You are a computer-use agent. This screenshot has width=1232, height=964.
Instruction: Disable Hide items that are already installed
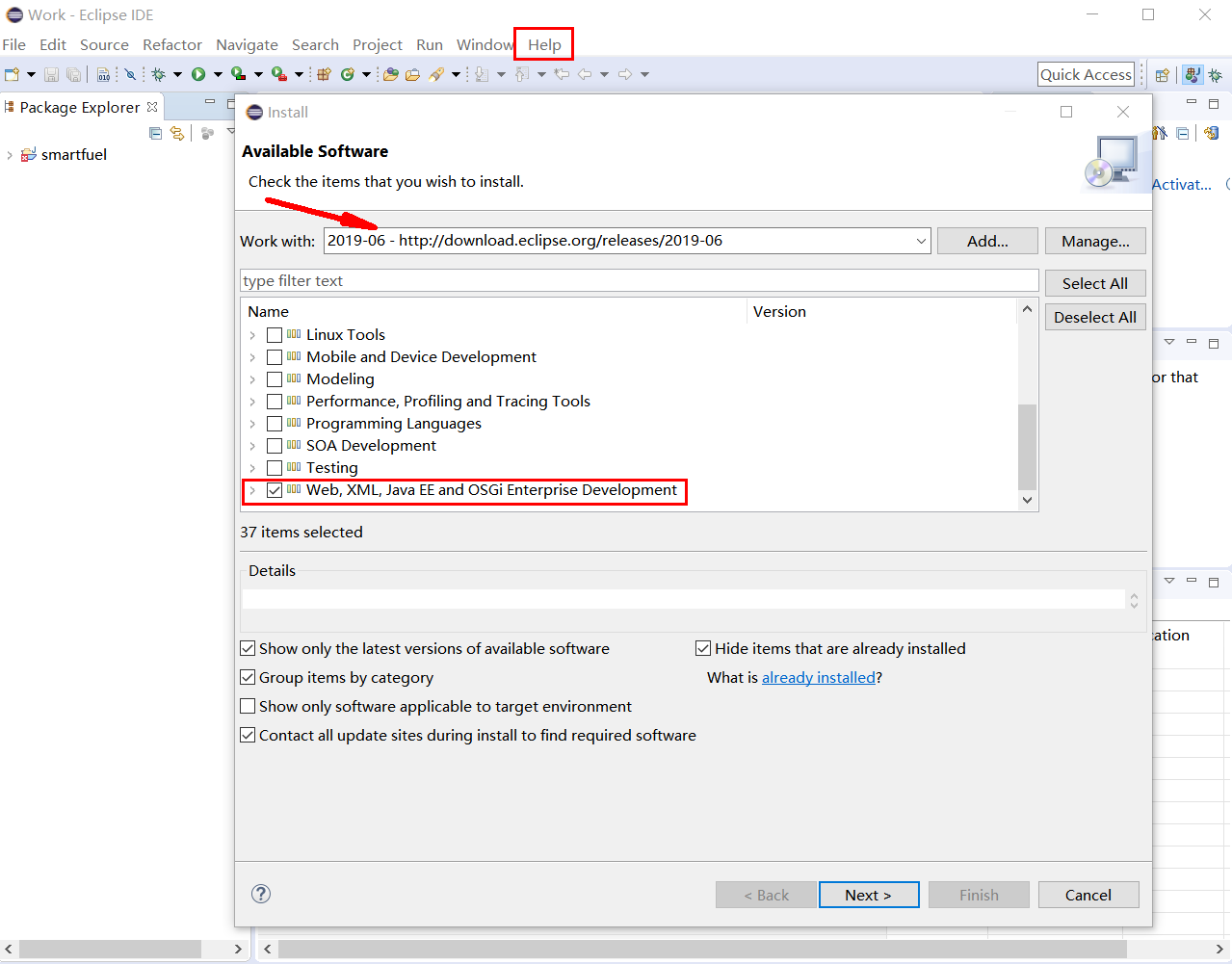click(x=703, y=648)
